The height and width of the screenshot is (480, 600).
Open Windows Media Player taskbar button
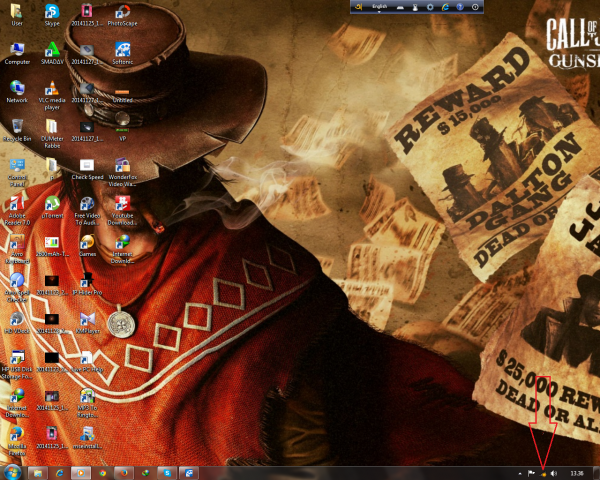click(81, 473)
